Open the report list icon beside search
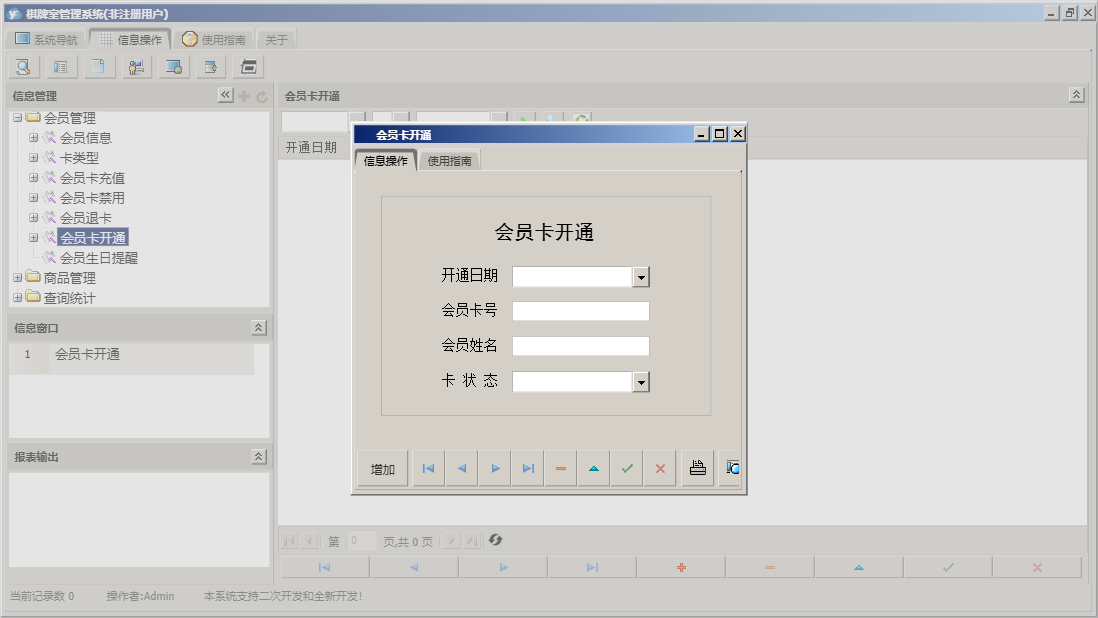 click(x=61, y=67)
